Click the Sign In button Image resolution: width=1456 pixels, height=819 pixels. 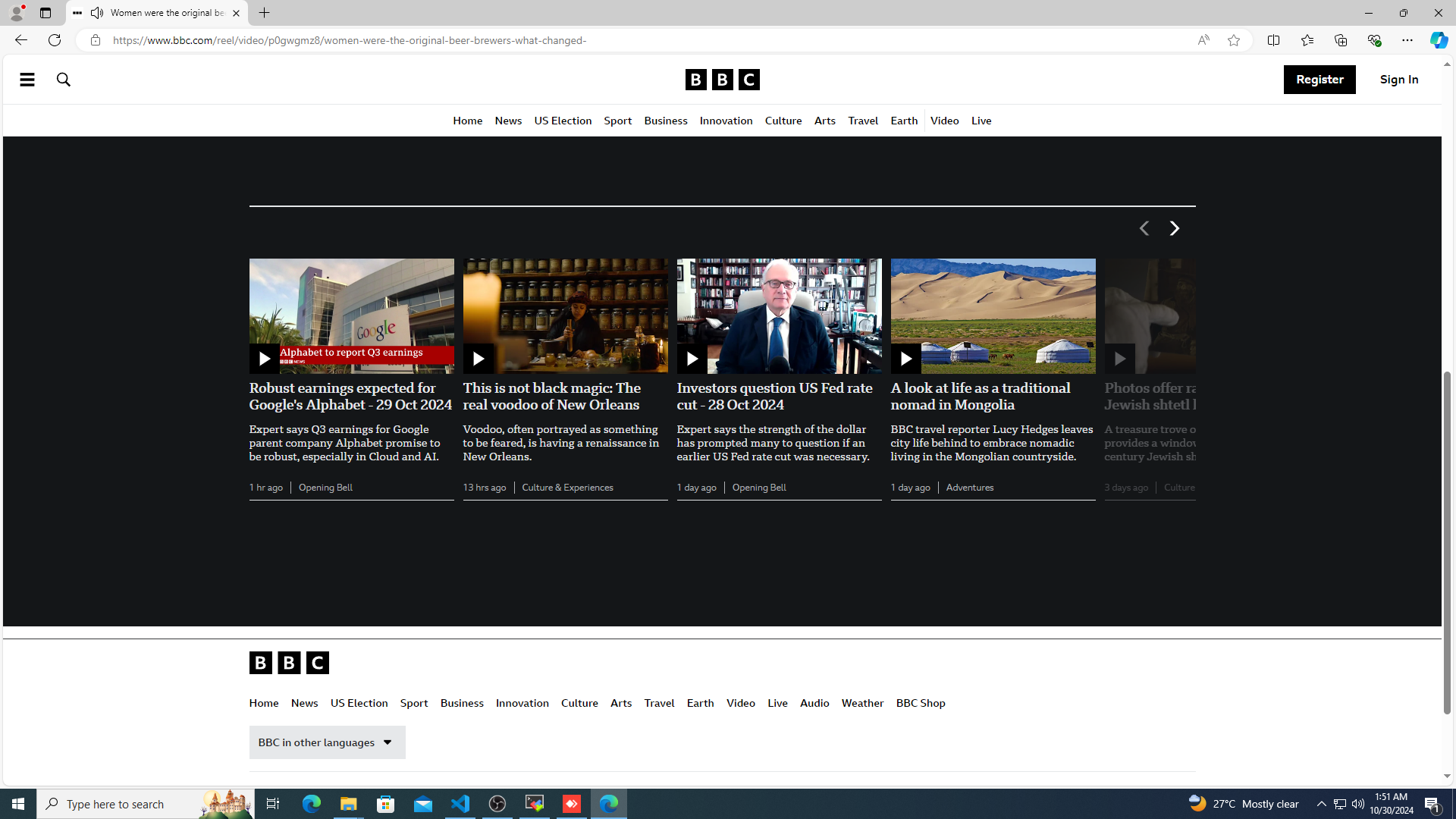[x=1399, y=80]
